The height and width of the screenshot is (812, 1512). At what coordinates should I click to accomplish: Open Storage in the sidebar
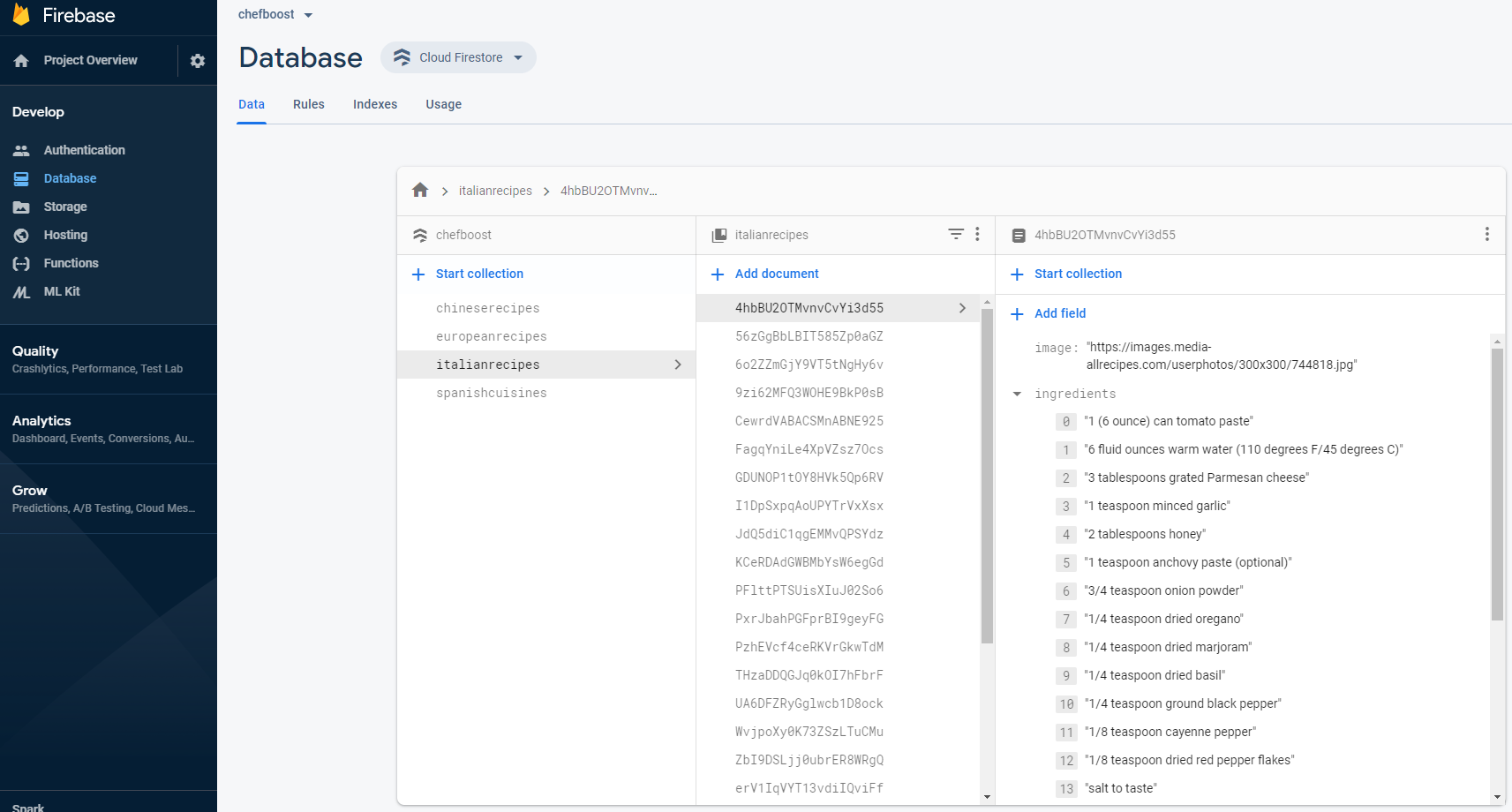pos(65,207)
